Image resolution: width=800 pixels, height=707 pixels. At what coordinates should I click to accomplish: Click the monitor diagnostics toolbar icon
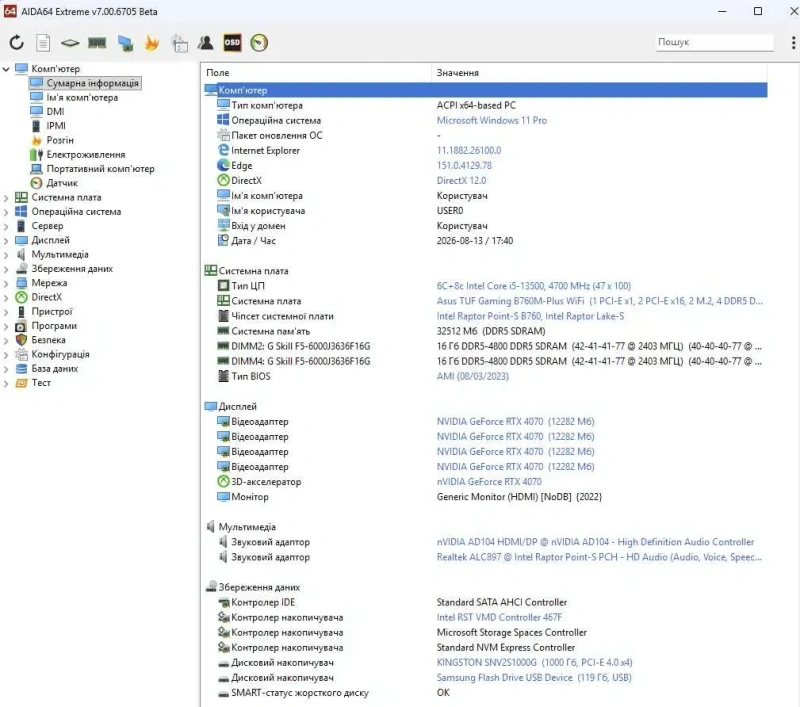point(125,43)
